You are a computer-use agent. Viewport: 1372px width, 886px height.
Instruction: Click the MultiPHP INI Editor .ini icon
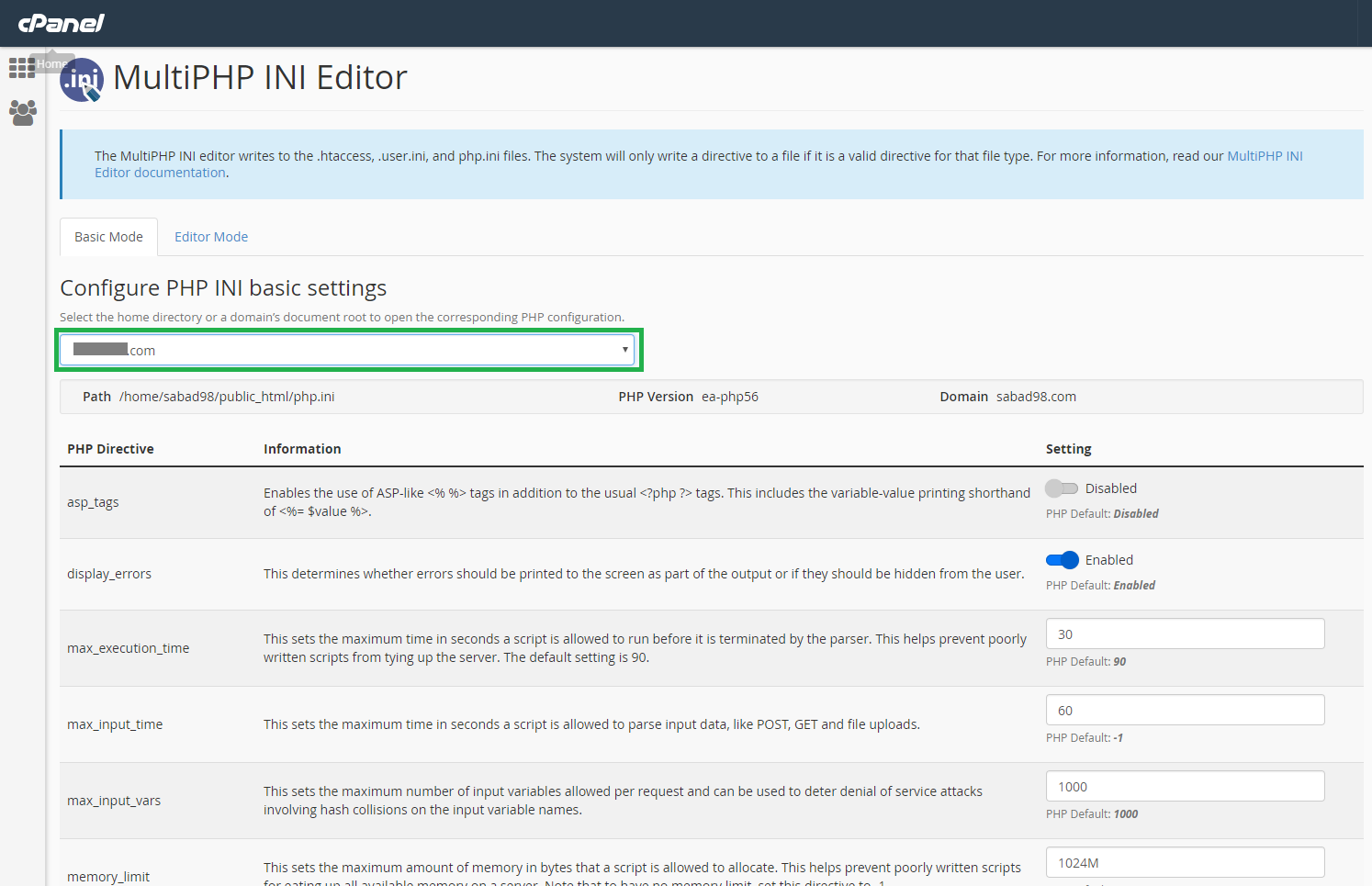(x=82, y=80)
